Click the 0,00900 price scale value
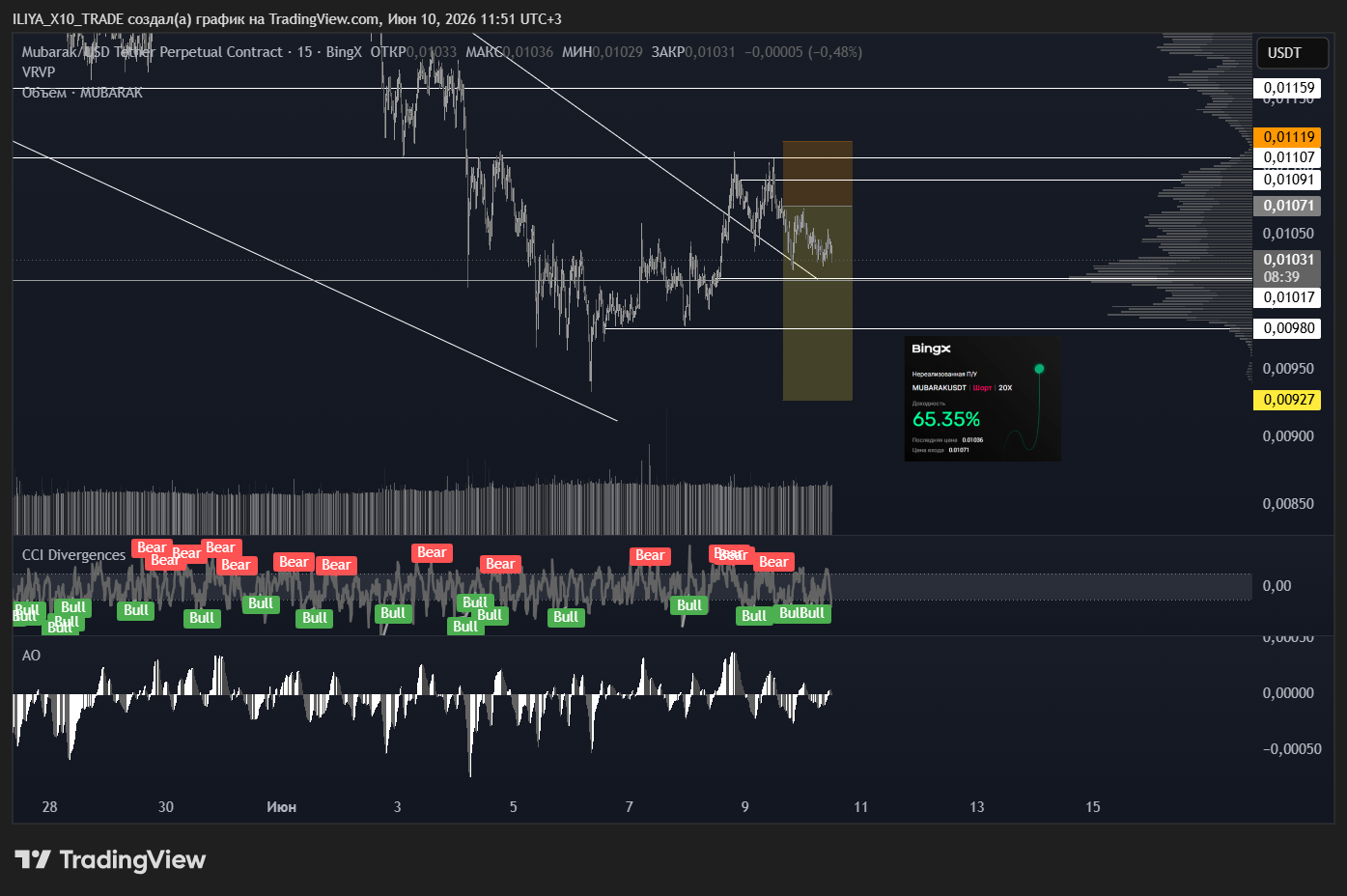The image size is (1347, 896). [1288, 436]
